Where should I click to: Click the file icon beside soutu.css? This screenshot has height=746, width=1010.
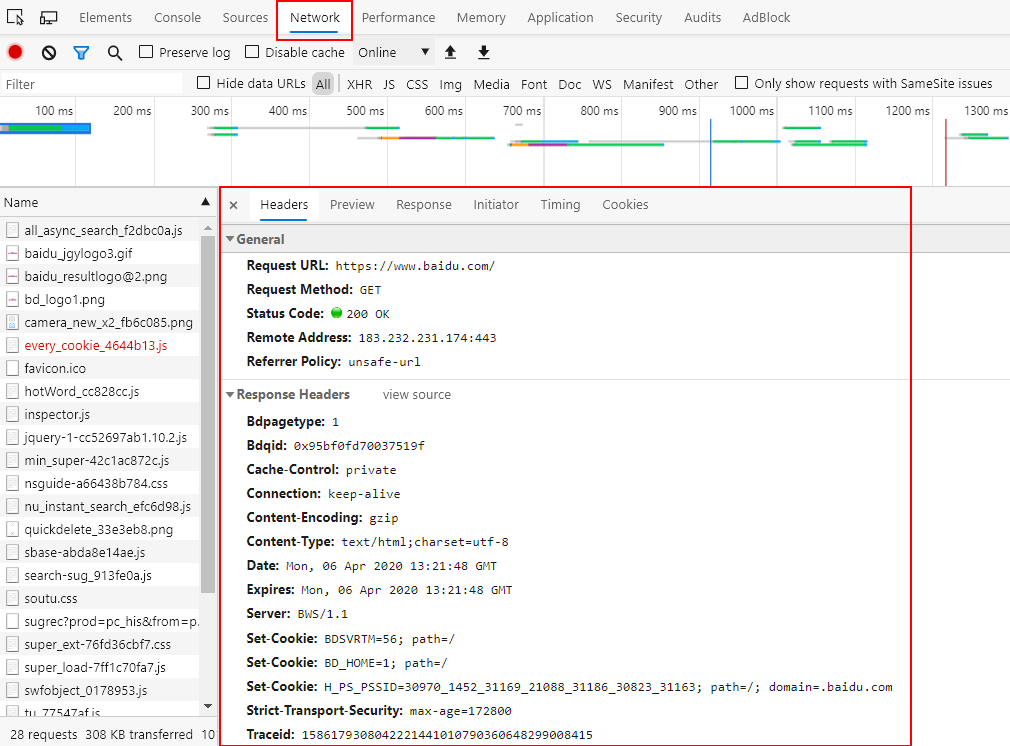[12, 598]
